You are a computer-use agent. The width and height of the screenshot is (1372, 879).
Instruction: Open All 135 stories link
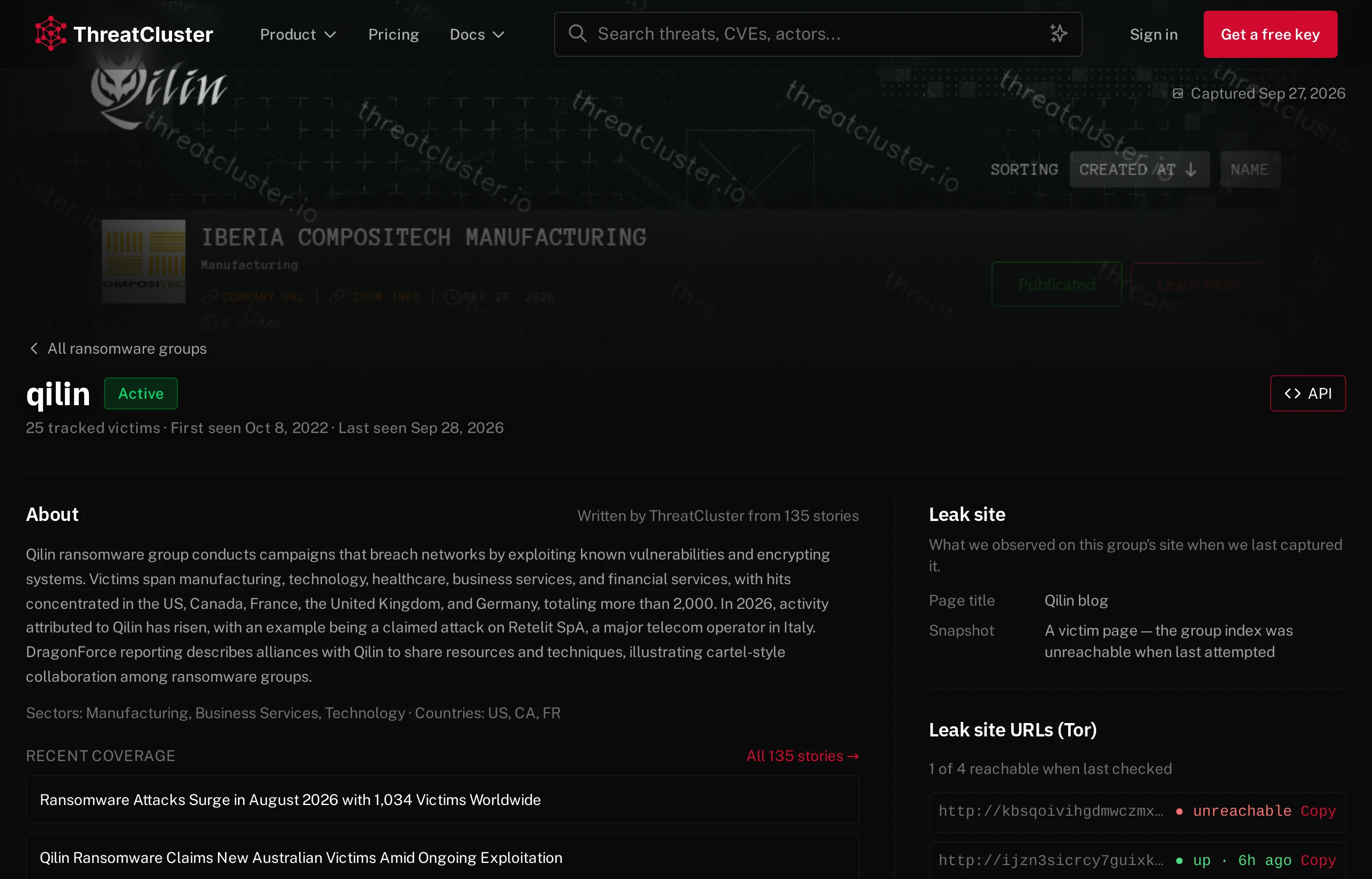802,756
